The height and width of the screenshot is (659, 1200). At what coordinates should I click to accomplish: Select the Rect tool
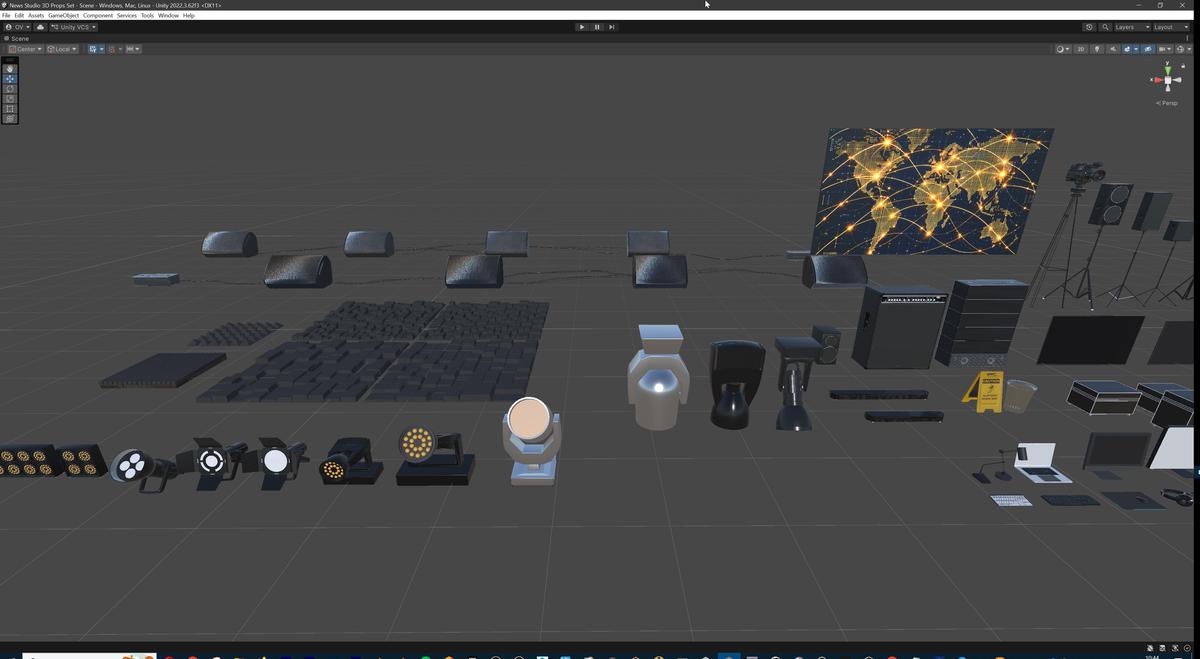coord(10,109)
